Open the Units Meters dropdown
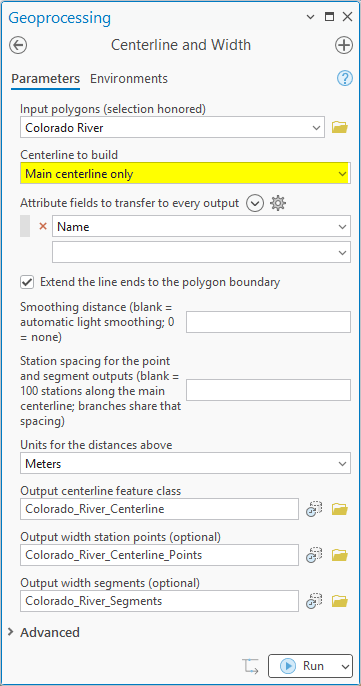 [342, 464]
